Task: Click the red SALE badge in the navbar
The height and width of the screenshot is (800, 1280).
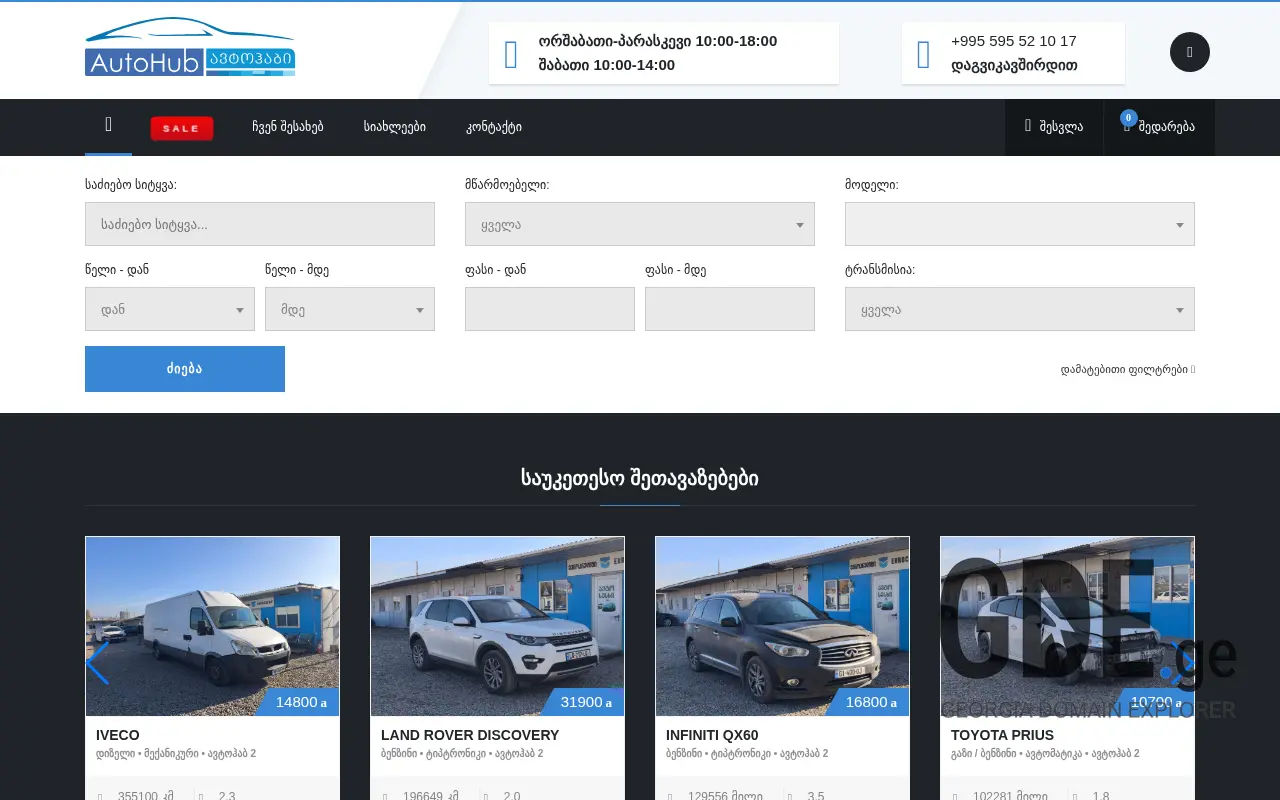Action: (x=181, y=127)
